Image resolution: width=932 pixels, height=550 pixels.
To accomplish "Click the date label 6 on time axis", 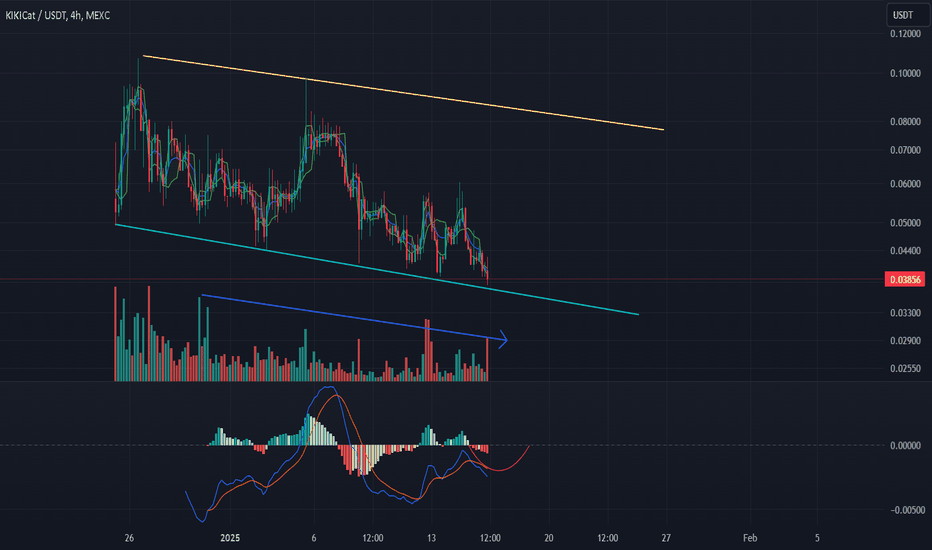I will click(x=314, y=538).
